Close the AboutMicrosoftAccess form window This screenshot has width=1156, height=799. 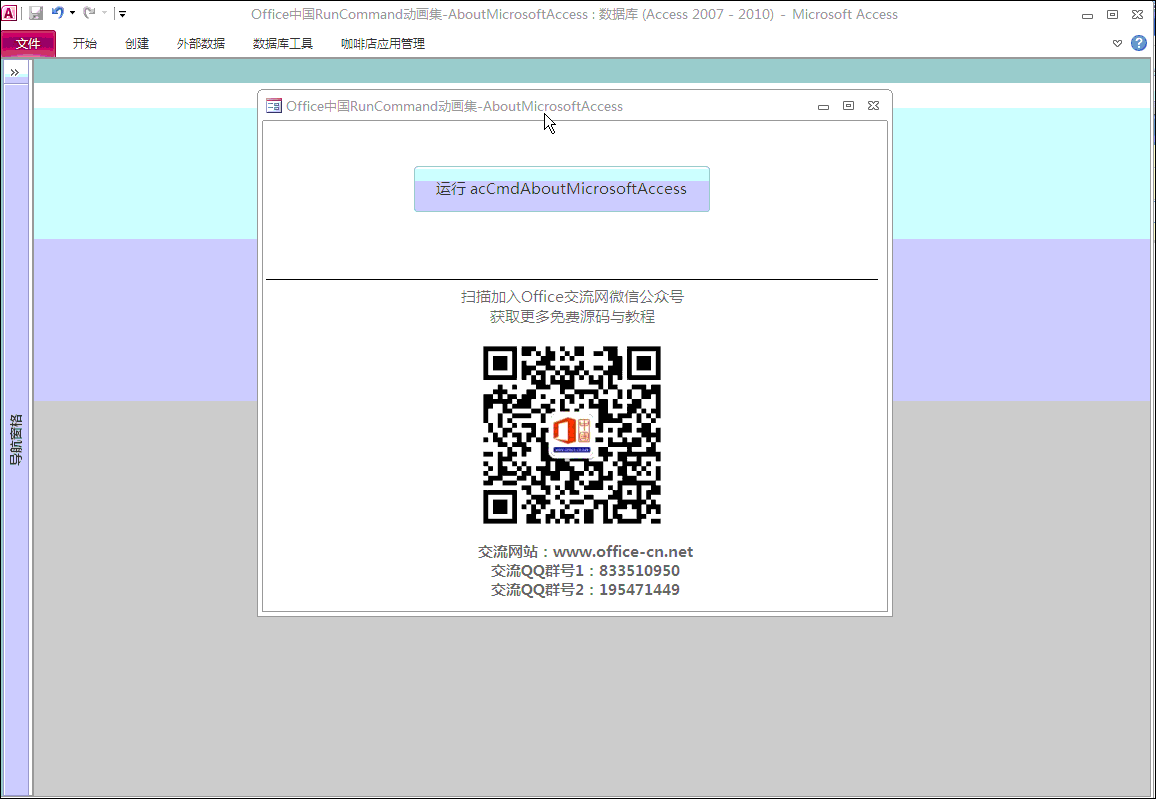coord(874,106)
